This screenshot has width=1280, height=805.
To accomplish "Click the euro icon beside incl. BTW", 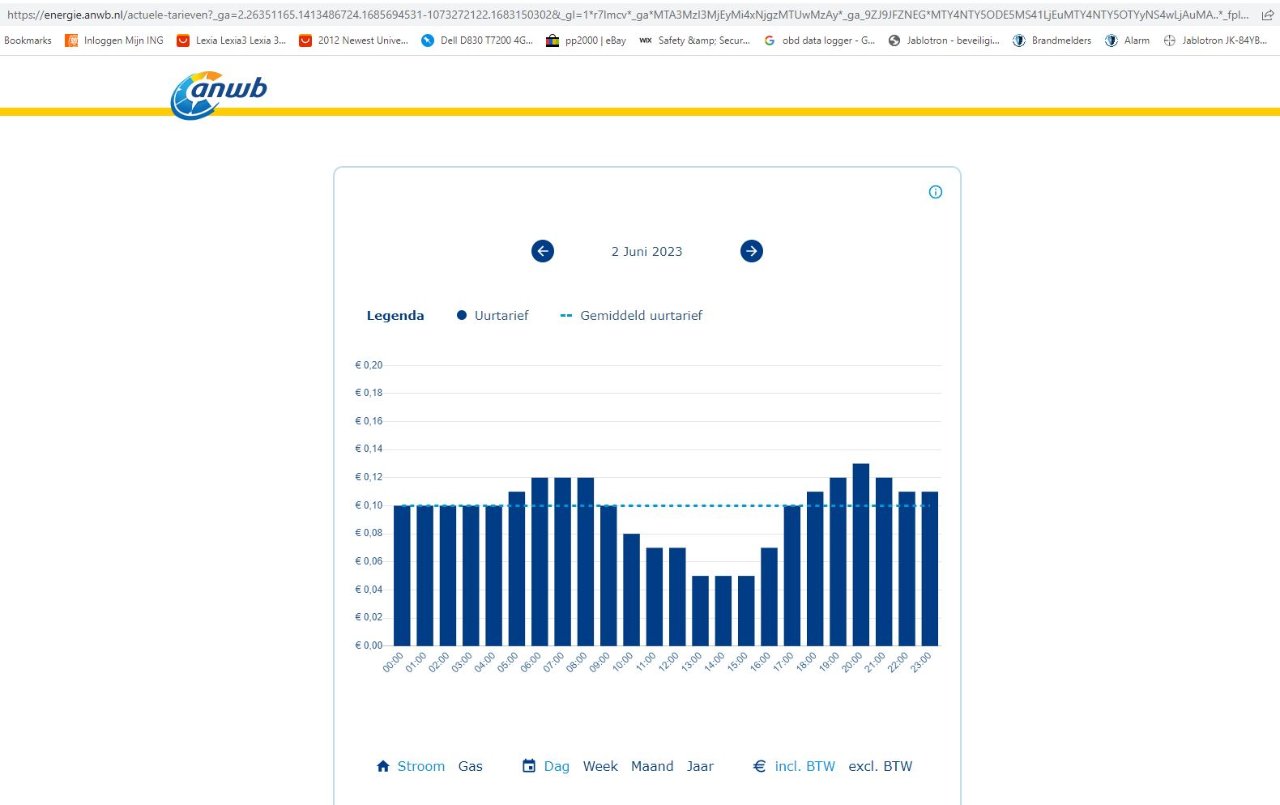I will [x=759, y=766].
